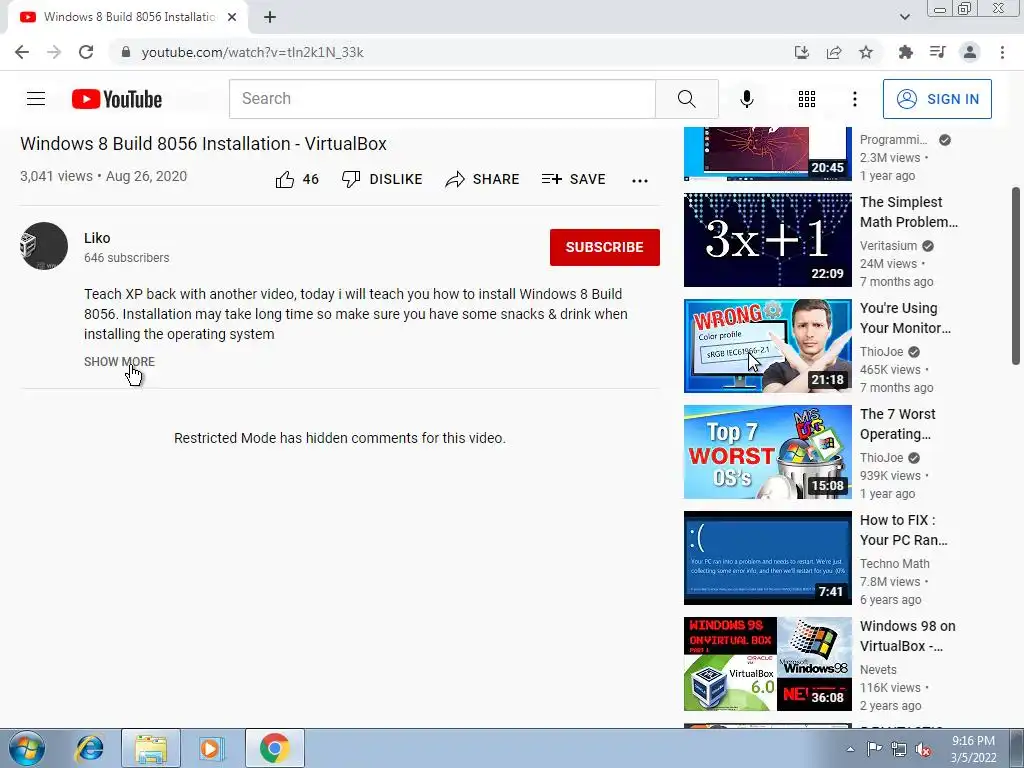Go forward in Chrome

(54, 52)
